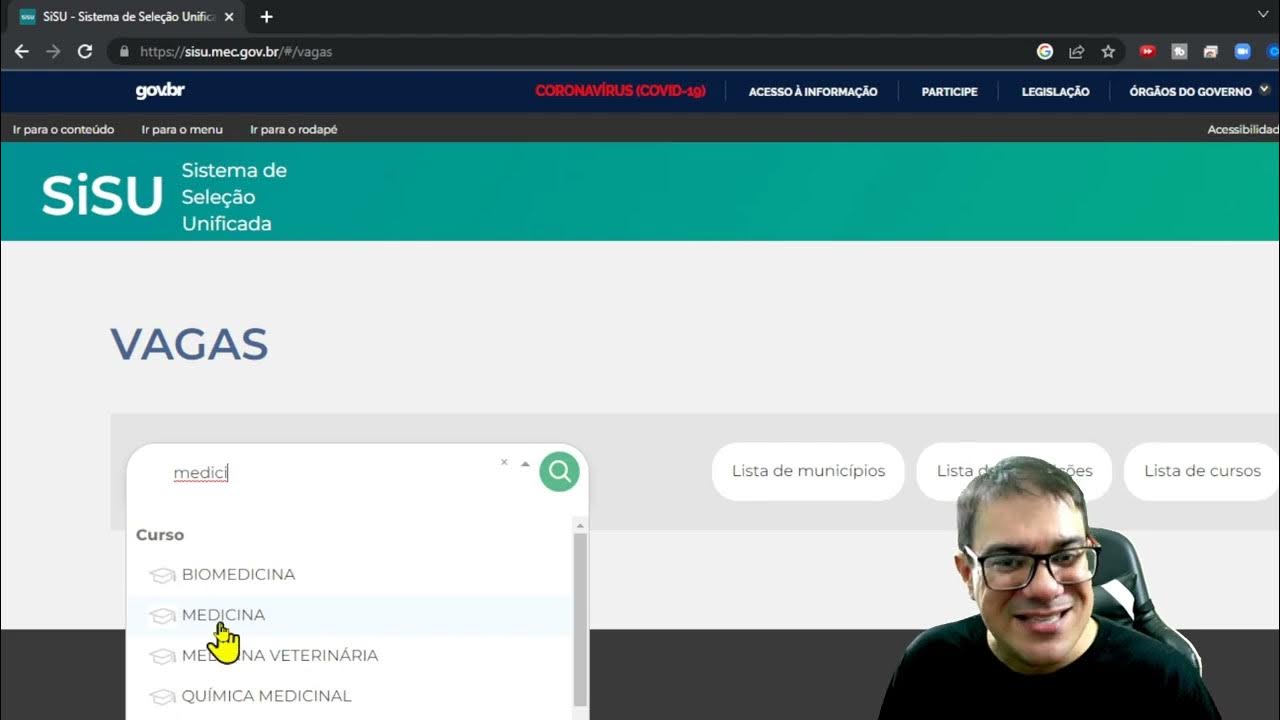Click the share page icon in the address bar
Screen dimensions: 1280x720
pyautogui.click(x=1077, y=51)
